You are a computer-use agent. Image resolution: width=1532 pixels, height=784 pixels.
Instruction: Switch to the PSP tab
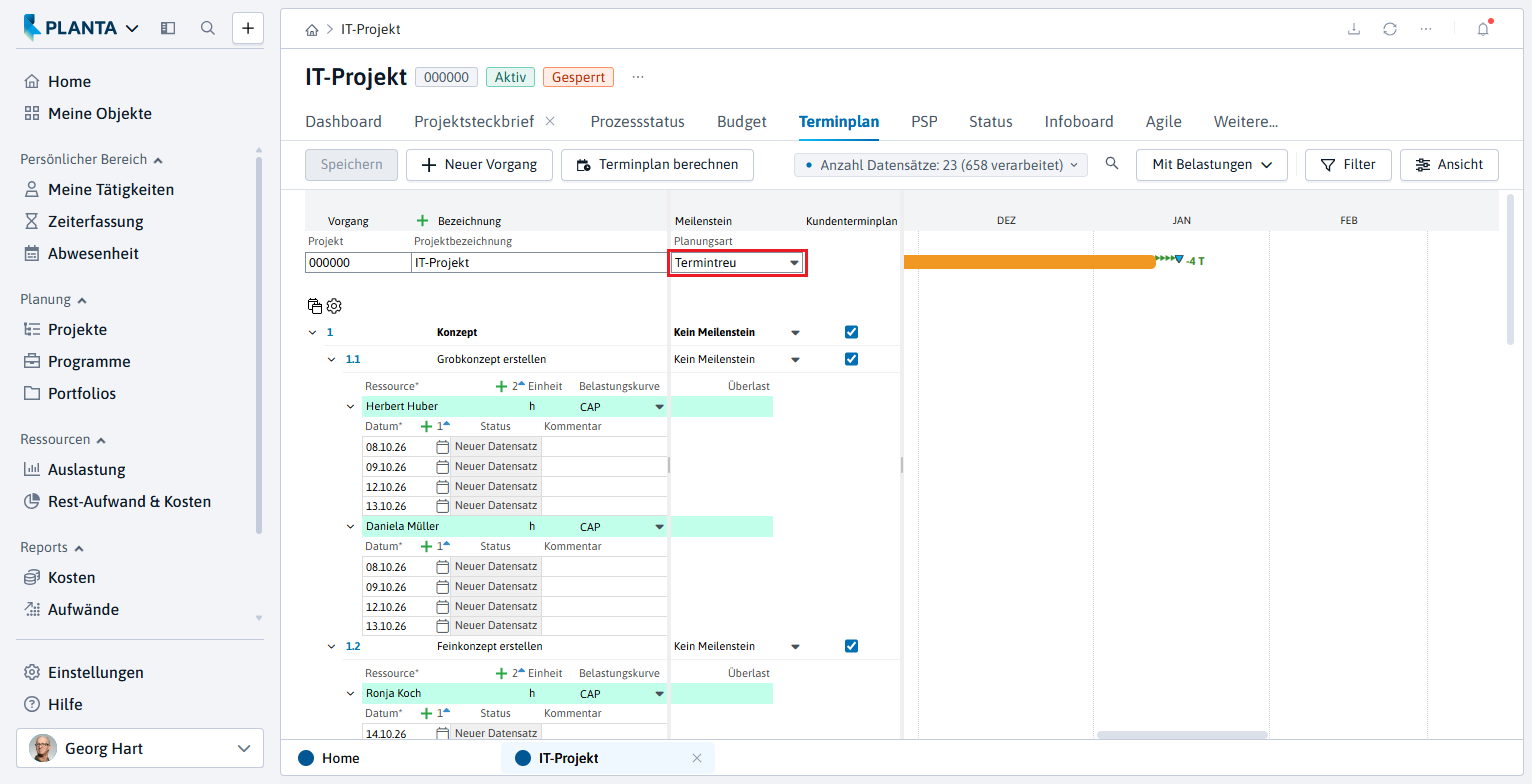924,122
